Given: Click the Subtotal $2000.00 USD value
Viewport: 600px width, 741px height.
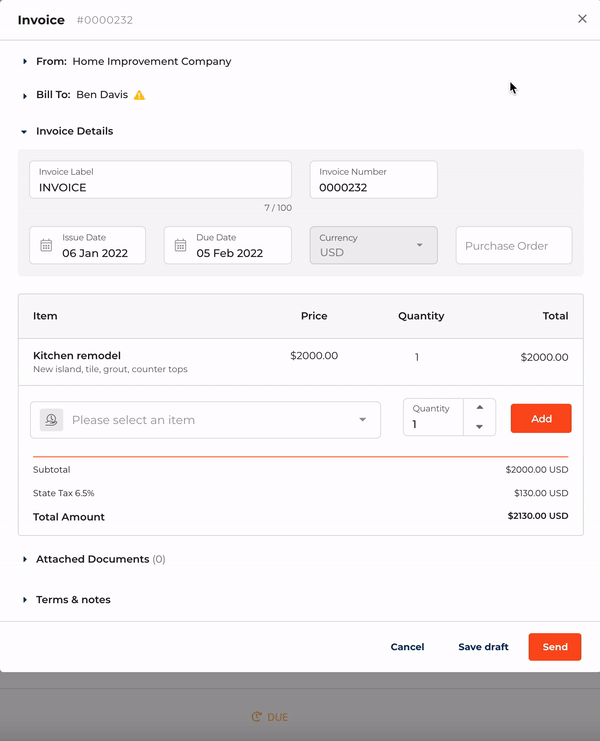Looking at the screenshot, I should click(x=537, y=469).
